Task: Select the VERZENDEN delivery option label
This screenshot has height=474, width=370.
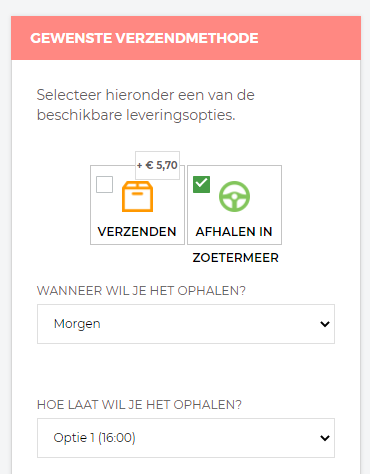Action: click(137, 232)
